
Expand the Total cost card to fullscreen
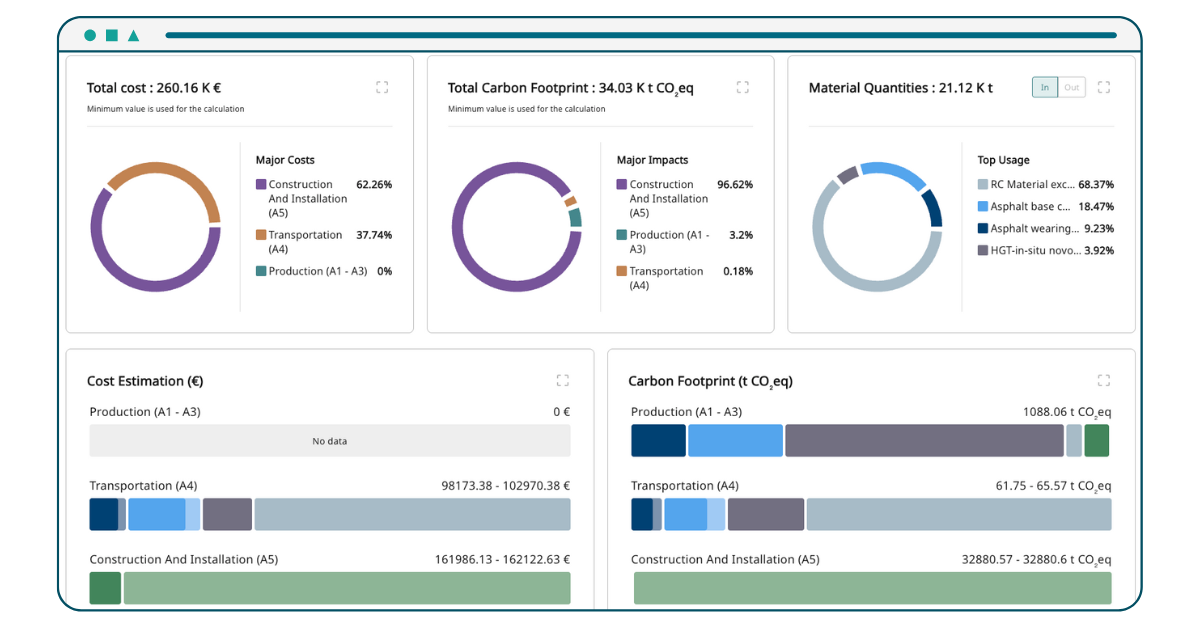pyautogui.click(x=382, y=88)
